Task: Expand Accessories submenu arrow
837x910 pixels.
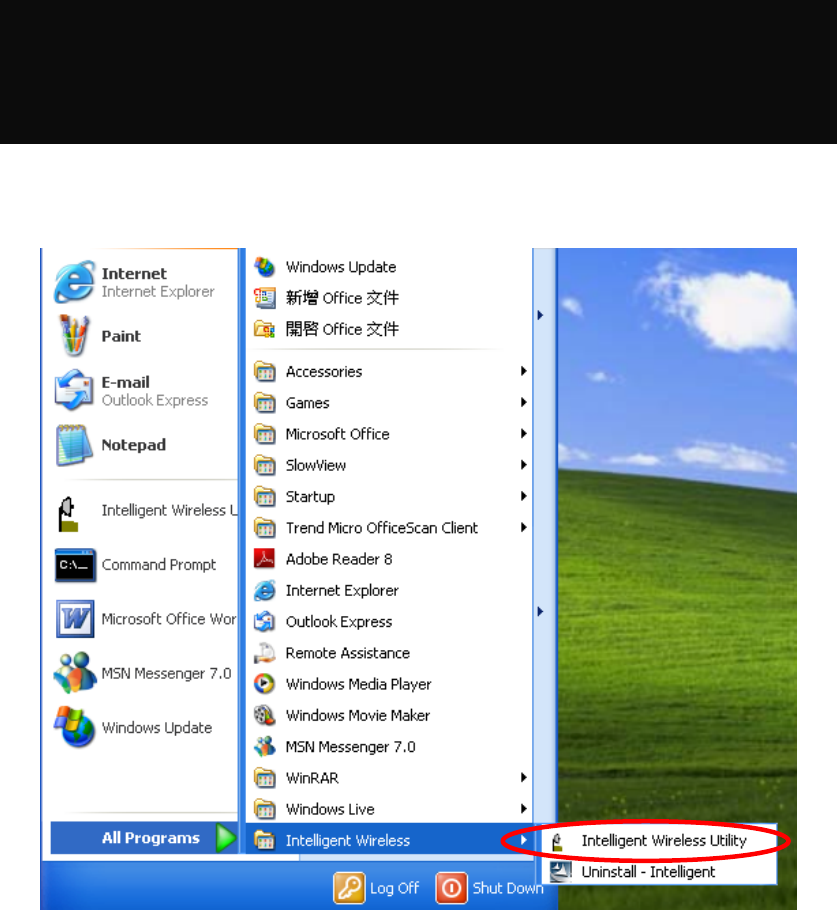Action: pos(524,371)
